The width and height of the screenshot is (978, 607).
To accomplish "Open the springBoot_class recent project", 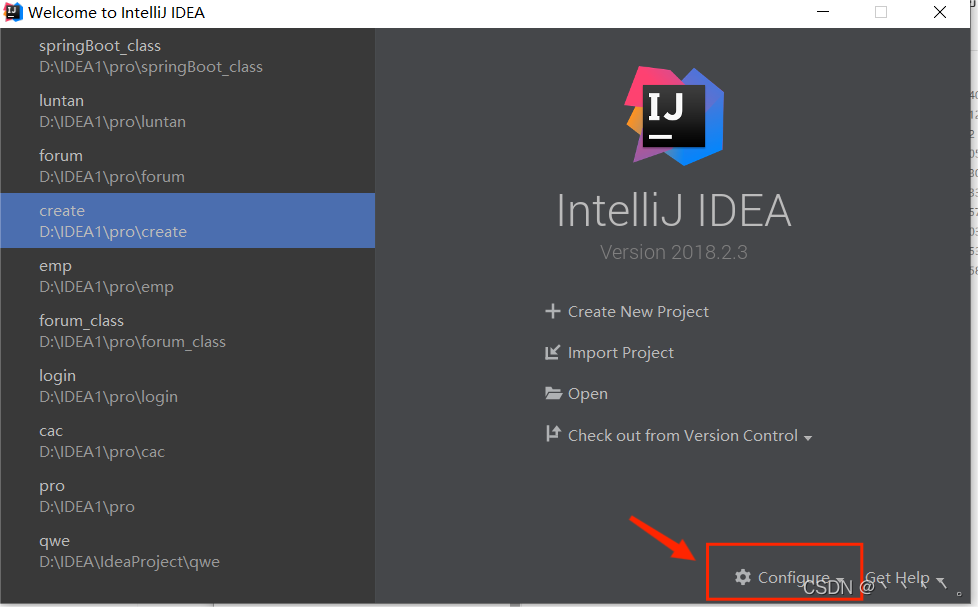I will [x=188, y=56].
